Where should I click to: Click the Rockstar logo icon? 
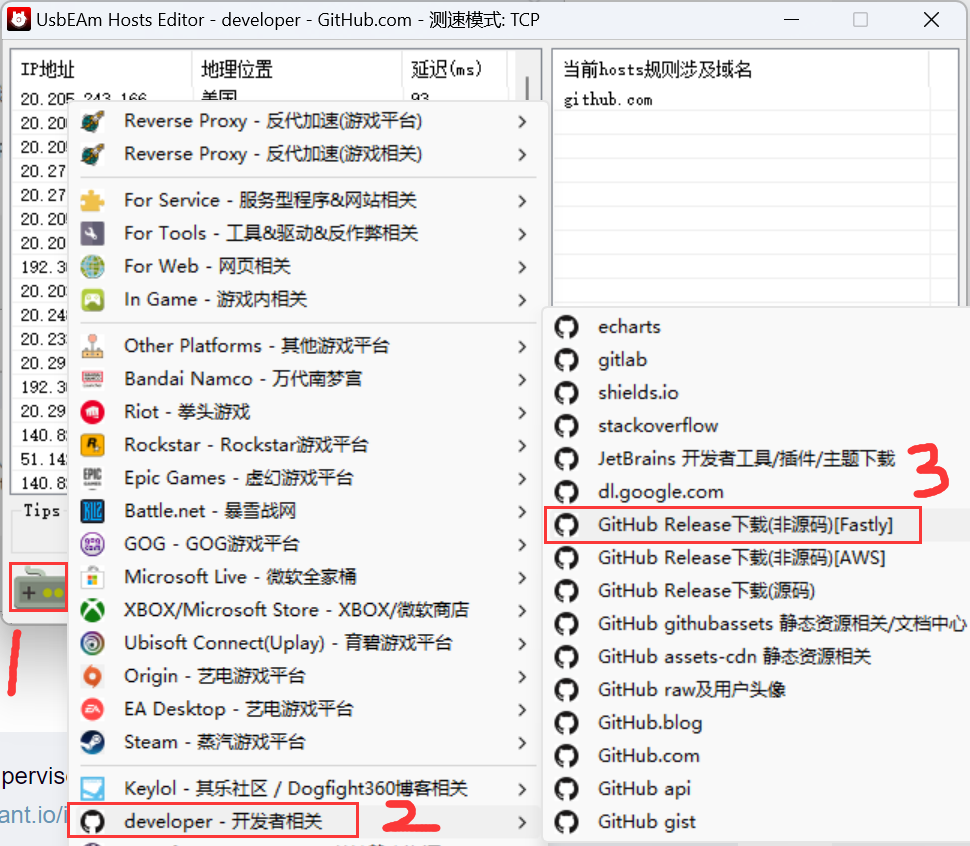tap(93, 445)
